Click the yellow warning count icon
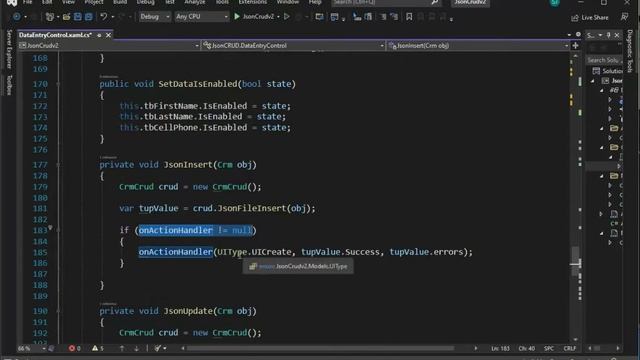 click(x=95, y=348)
